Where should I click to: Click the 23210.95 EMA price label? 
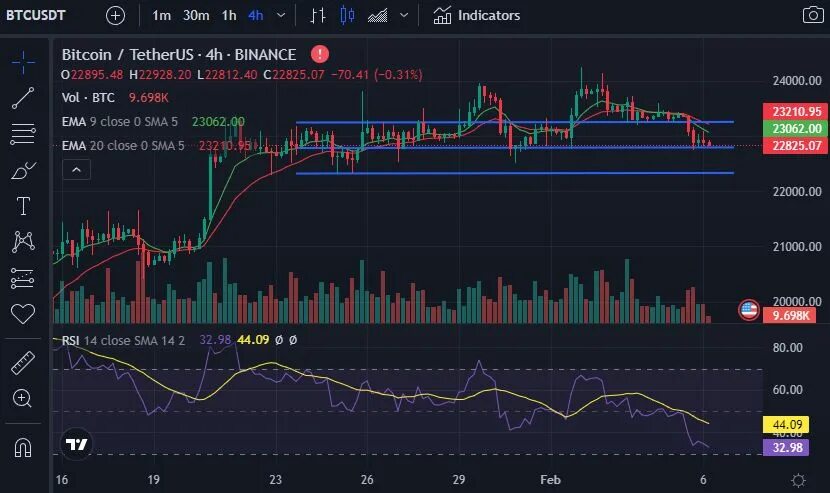point(795,112)
